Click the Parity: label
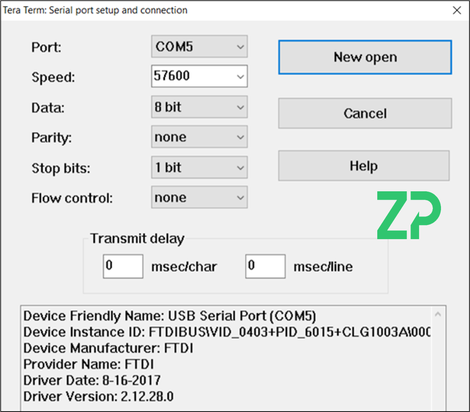 click(52, 138)
